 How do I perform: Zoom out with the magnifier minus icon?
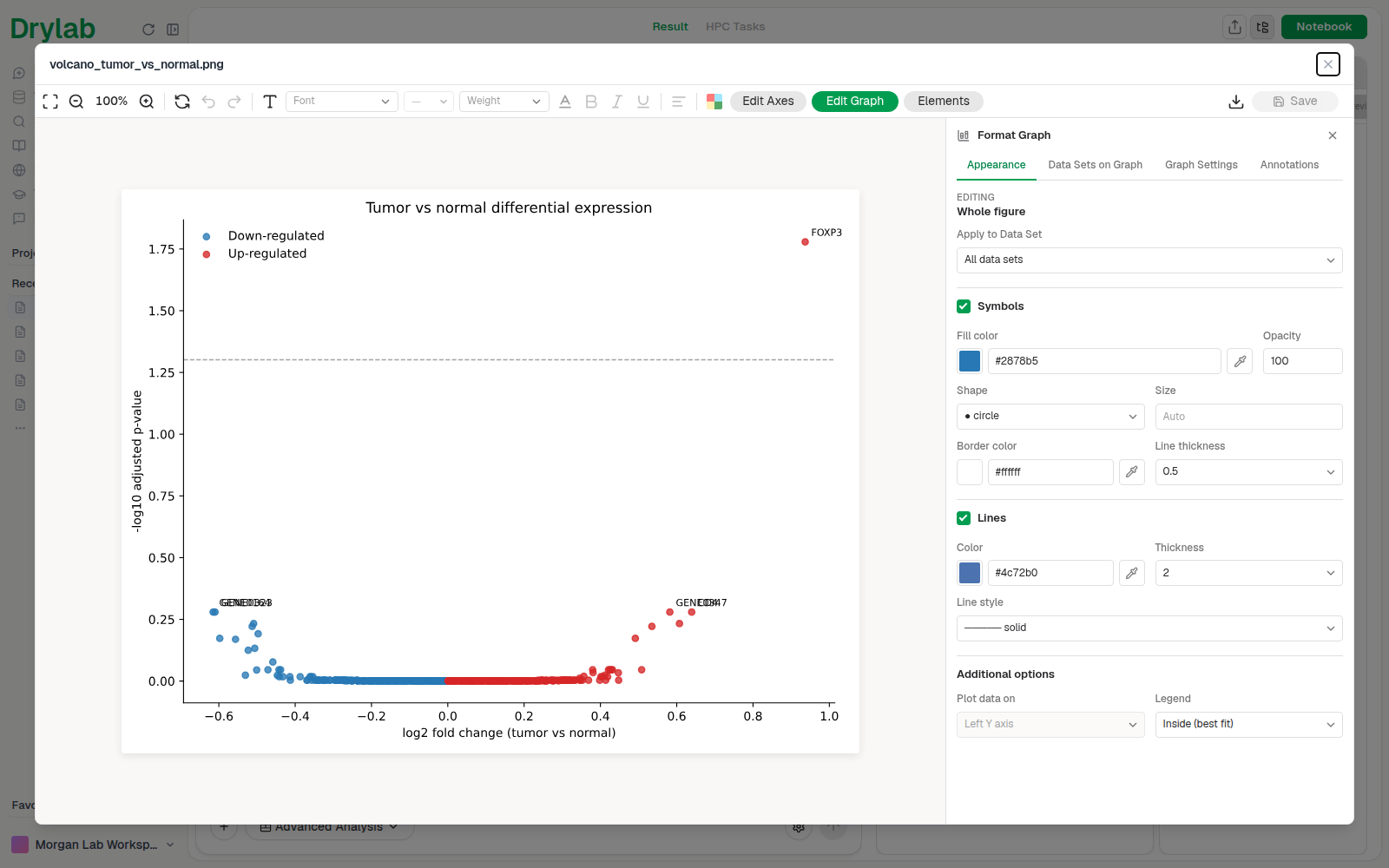[76, 102]
